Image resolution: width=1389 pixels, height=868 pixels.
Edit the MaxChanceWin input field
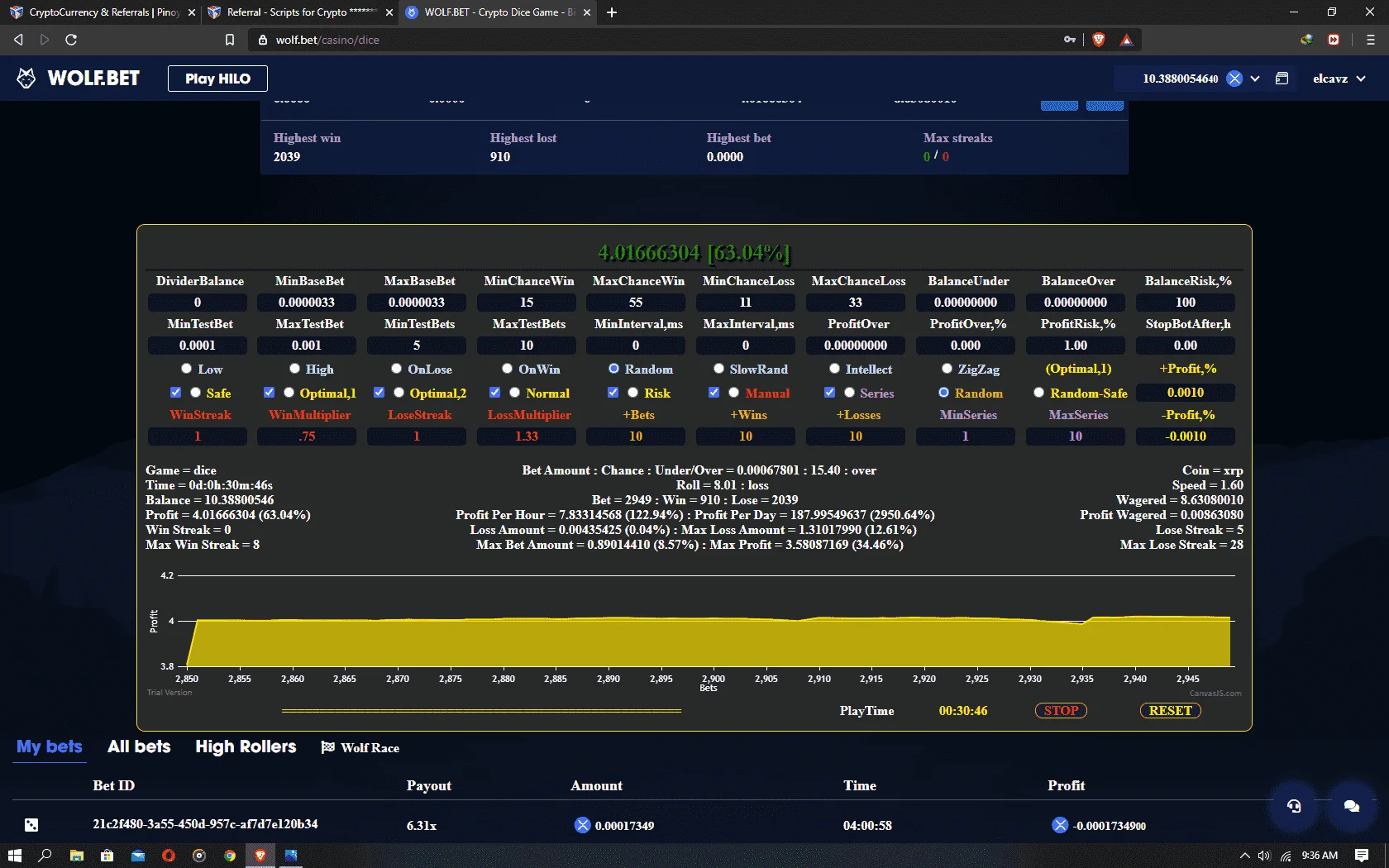pyautogui.click(x=636, y=303)
